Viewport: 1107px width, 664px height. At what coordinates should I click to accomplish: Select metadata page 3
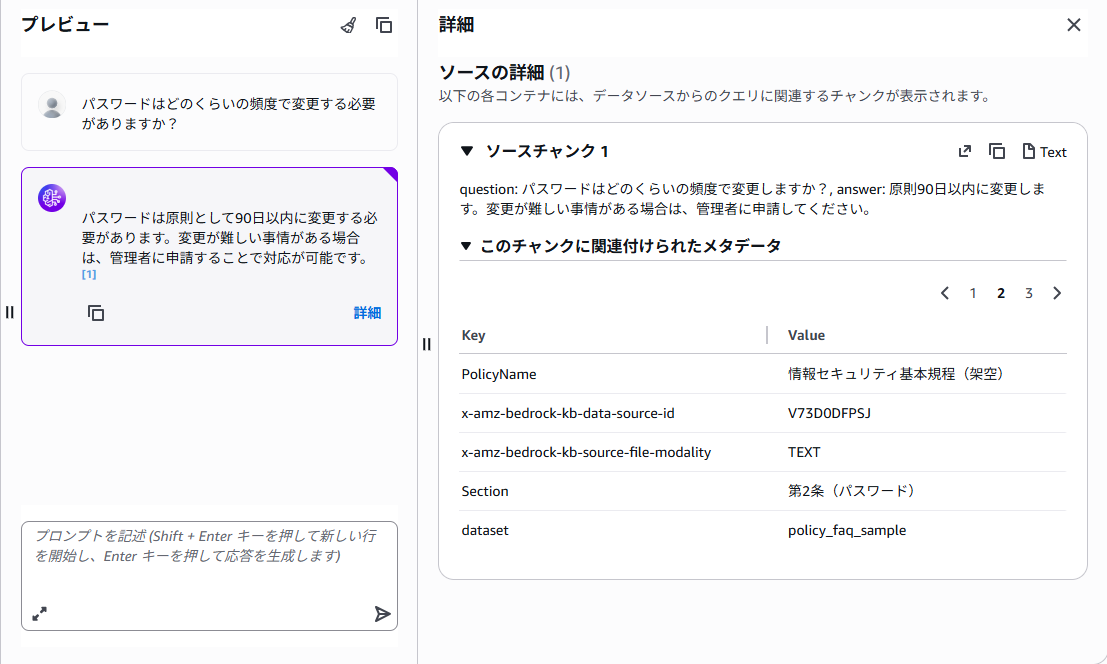[x=1028, y=293]
